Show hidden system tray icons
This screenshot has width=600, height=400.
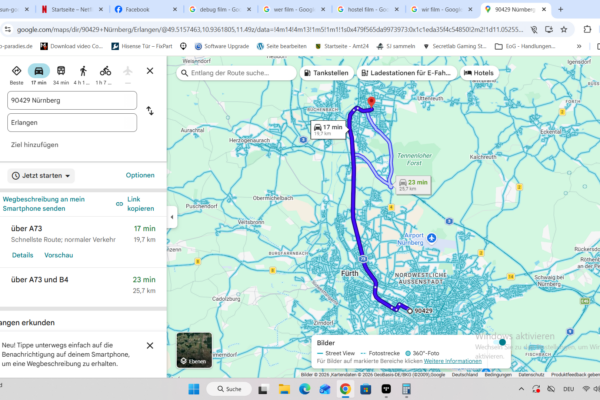pos(521,389)
